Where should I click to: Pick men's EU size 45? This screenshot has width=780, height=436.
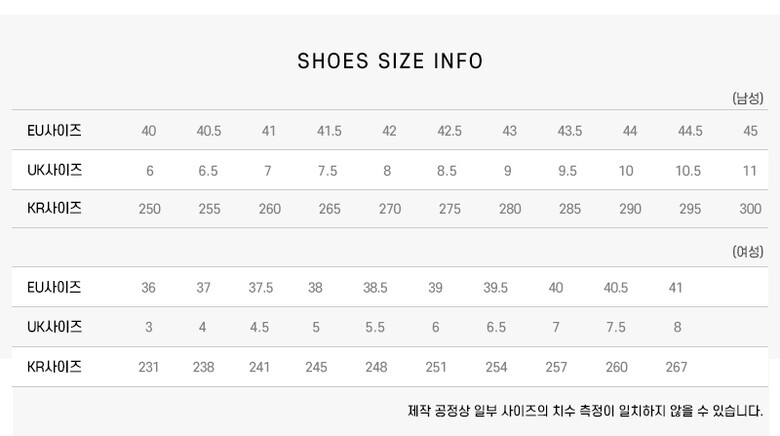(x=750, y=131)
